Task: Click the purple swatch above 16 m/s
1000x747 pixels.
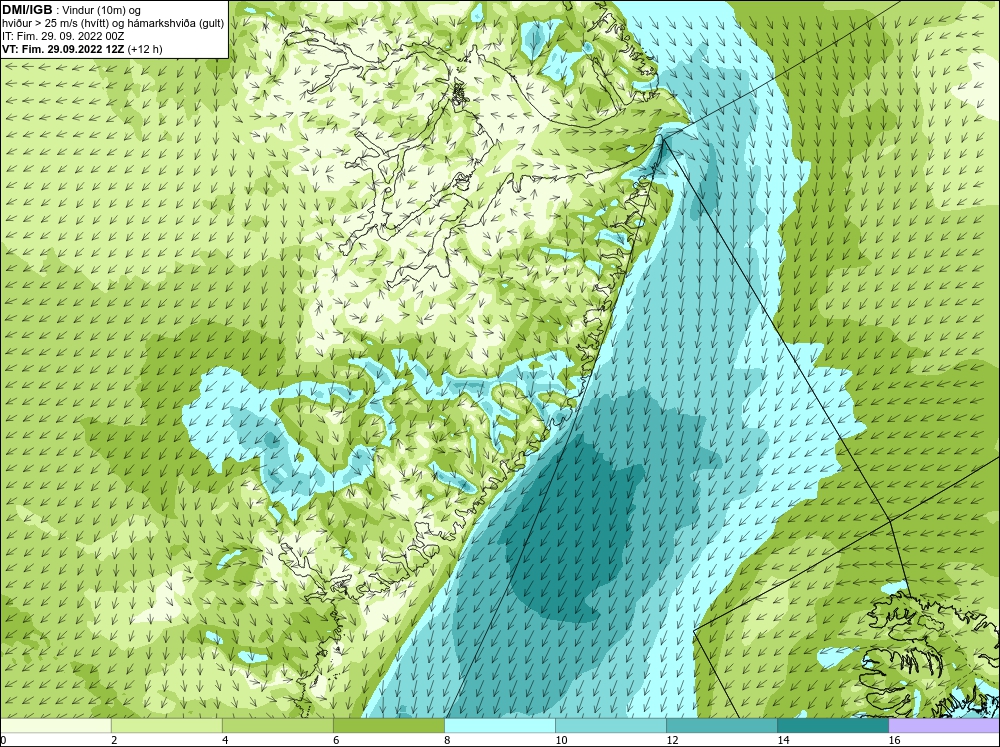Action: pyautogui.click(x=944, y=725)
